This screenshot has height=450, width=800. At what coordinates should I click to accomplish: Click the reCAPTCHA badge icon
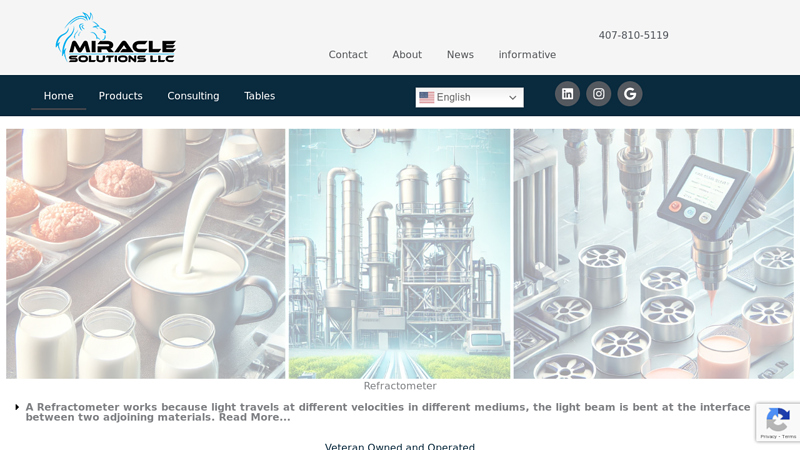777,422
